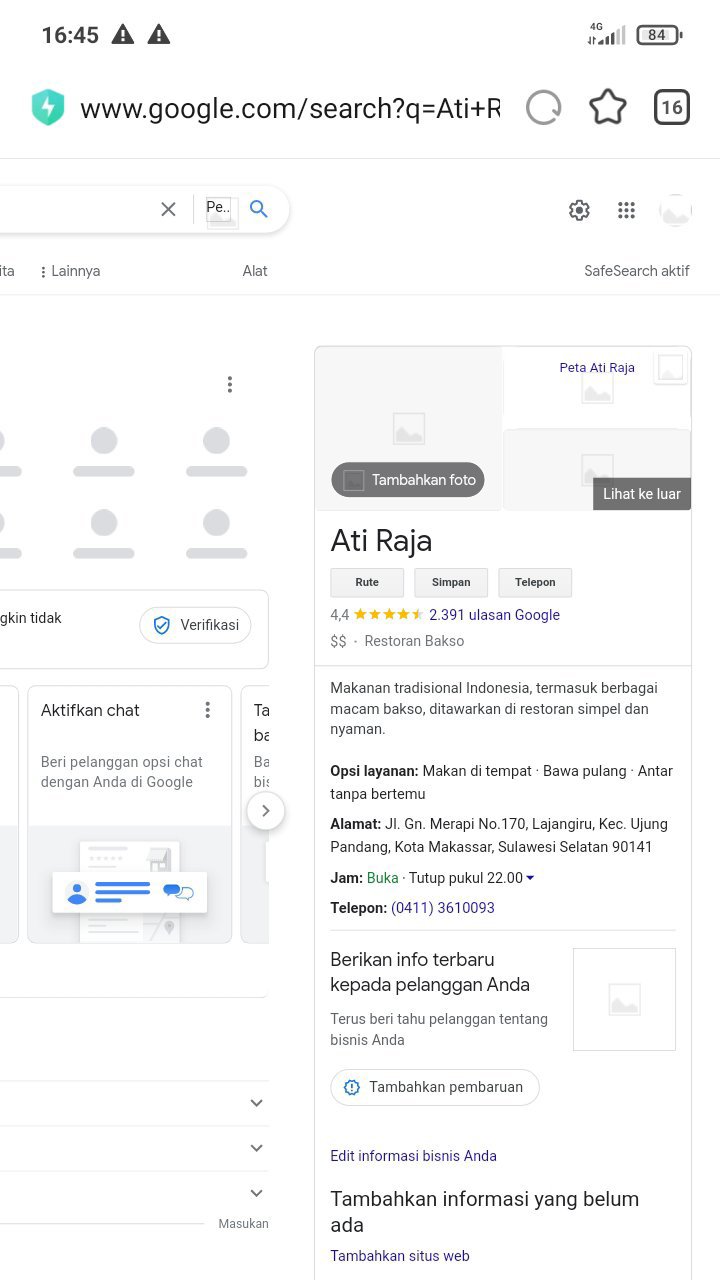Clear the search box with X icon
Screen dimensions: 720x1280
coord(168,209)
